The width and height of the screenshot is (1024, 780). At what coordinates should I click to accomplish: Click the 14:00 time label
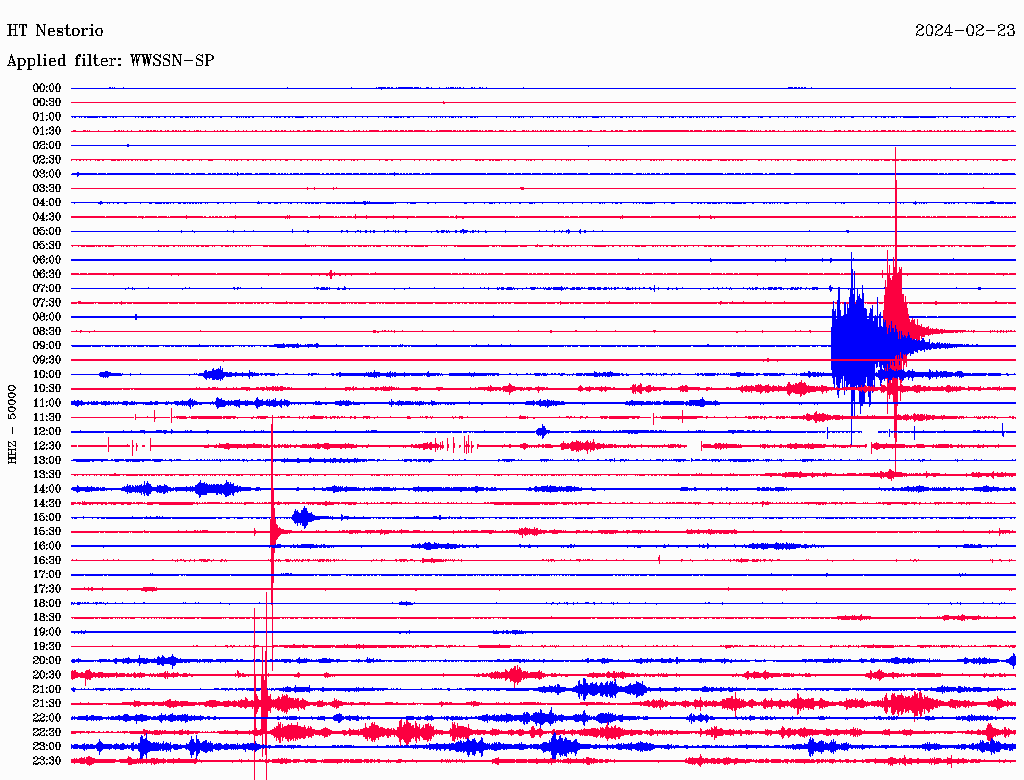pos(47,489)
